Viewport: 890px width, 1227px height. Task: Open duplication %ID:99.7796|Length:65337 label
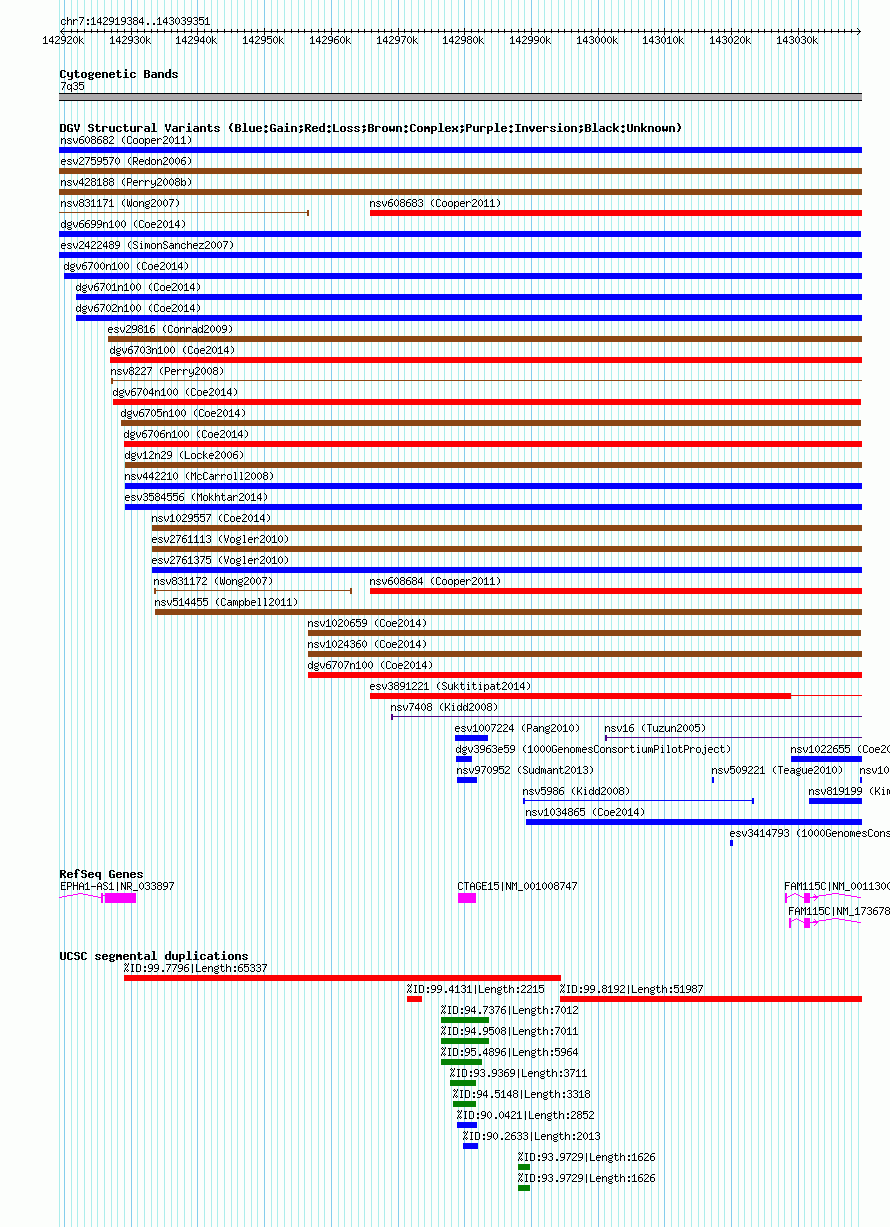click(x=196, y=968)
